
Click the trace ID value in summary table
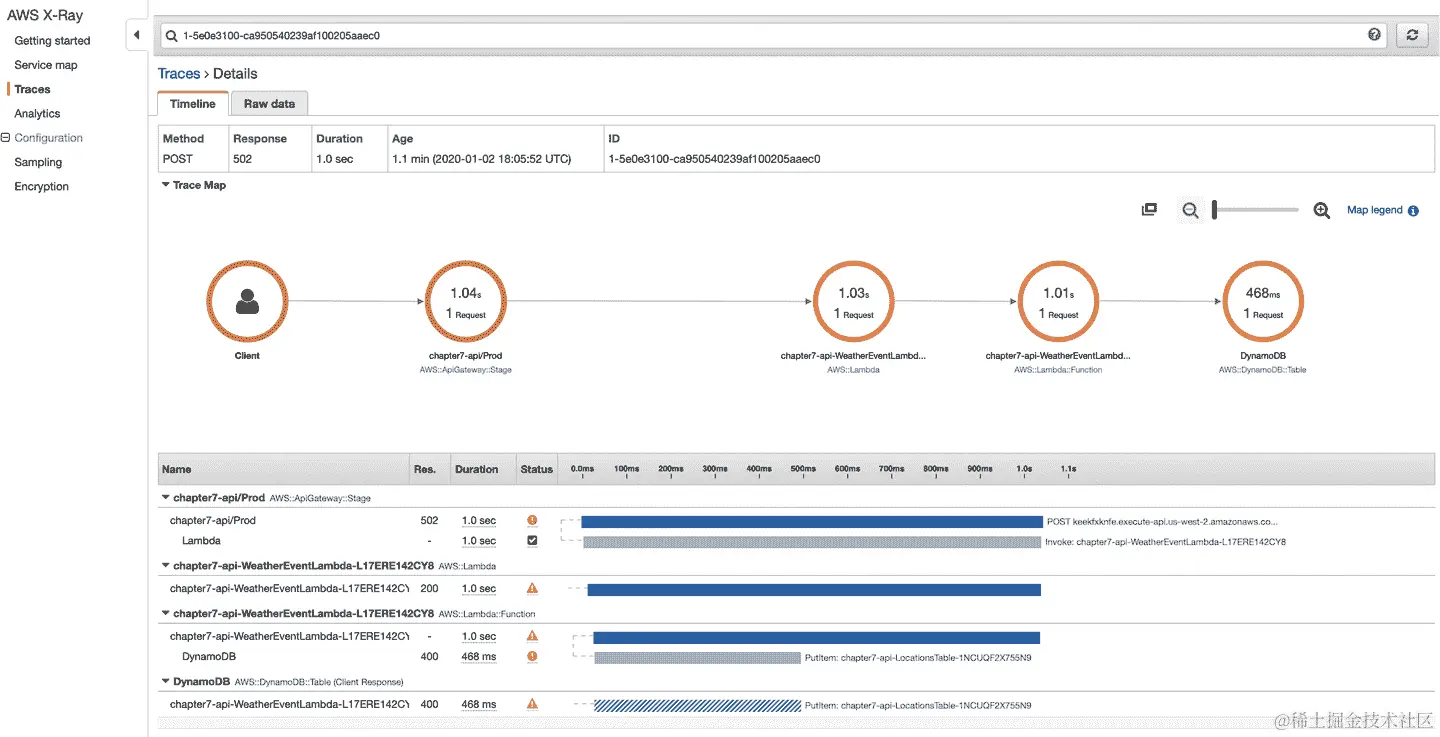714,159
